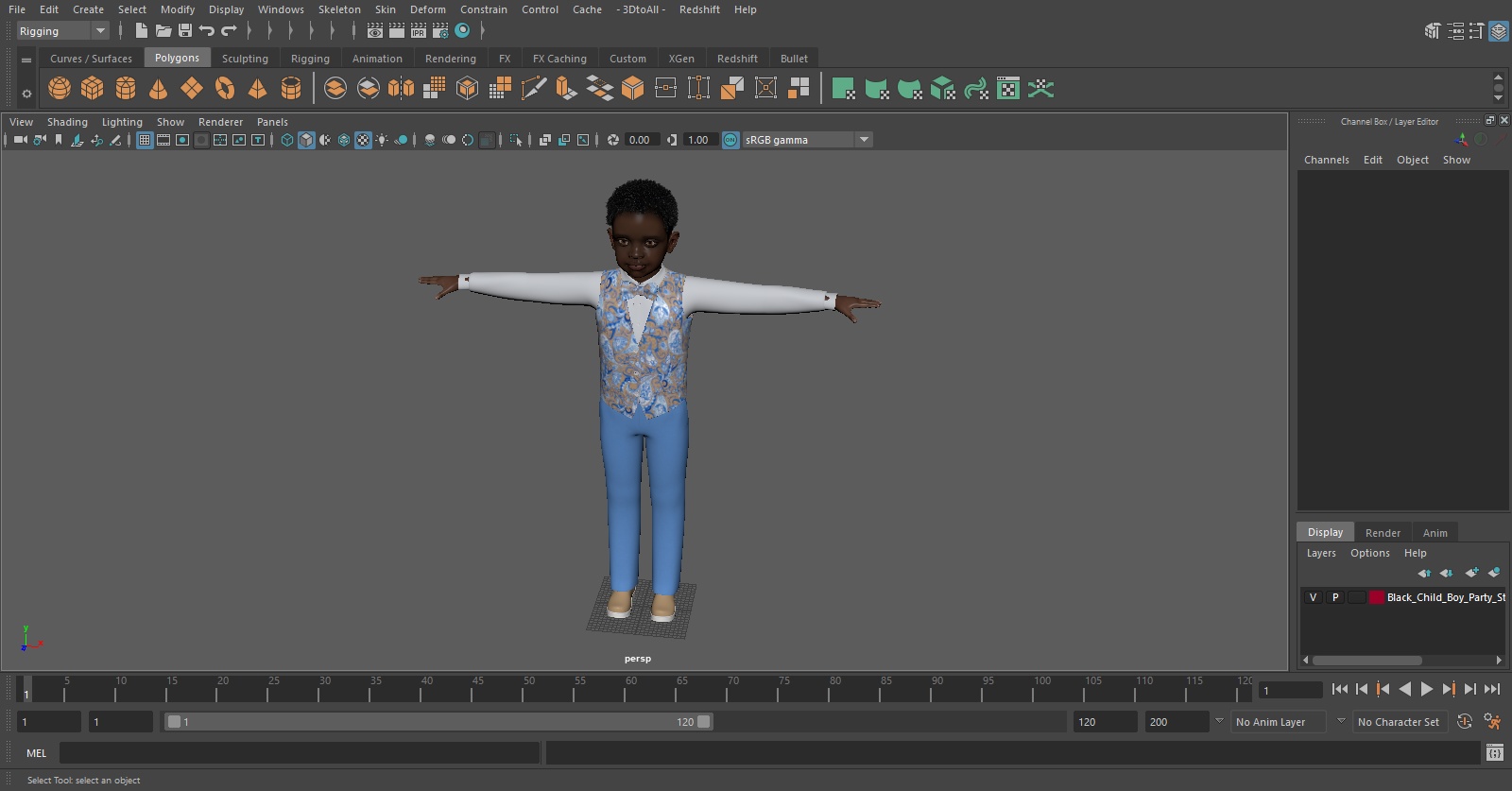Click the red layer color swatch
This screenshot has height=791, width=1512.
1377,597
